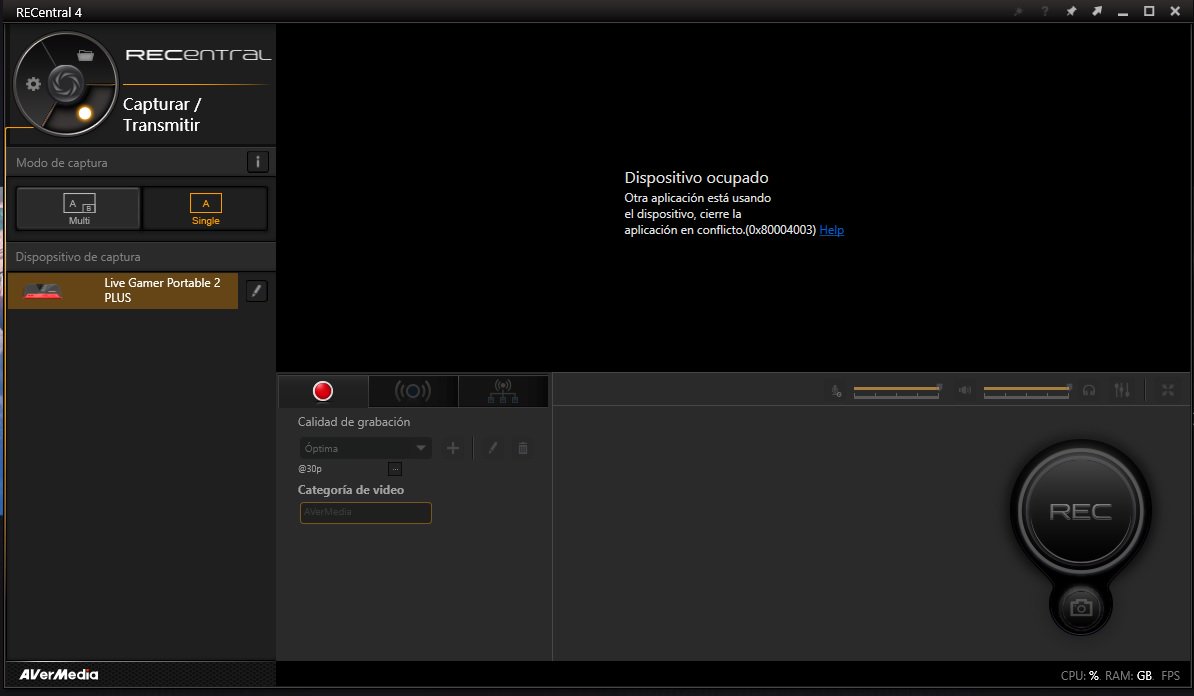Viewport: 1194px width, 696px height.
Task: Edit Live Gamer Portable 2 PLUS settings
Action: point(257,291)
